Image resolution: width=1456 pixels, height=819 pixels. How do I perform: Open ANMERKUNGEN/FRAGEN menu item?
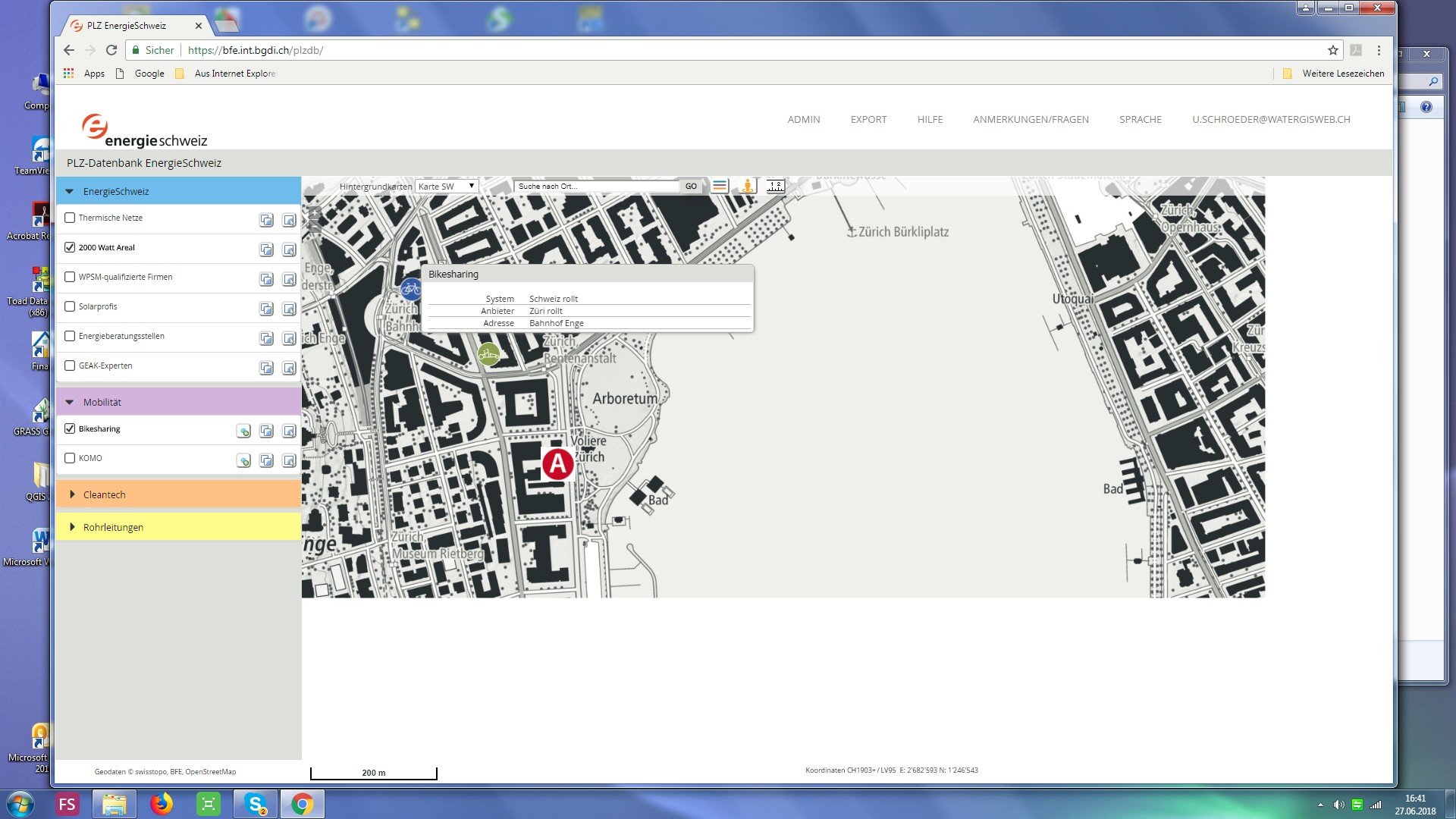click(x=1031, y=119)
